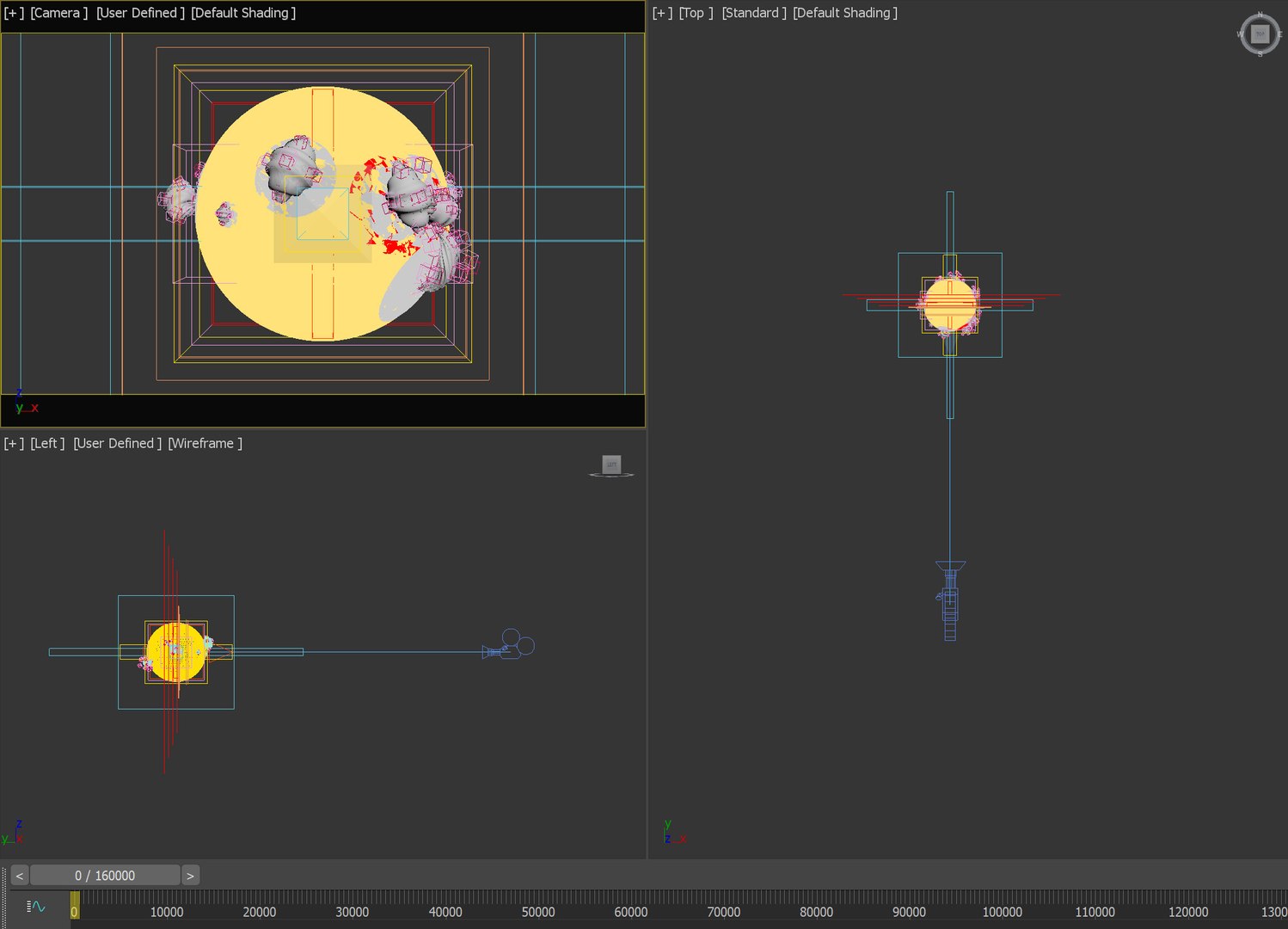The width and height of the screenshot is (1288, 929).
Task: Open the [+] menu of Left viewport
Action: [14, 443]
